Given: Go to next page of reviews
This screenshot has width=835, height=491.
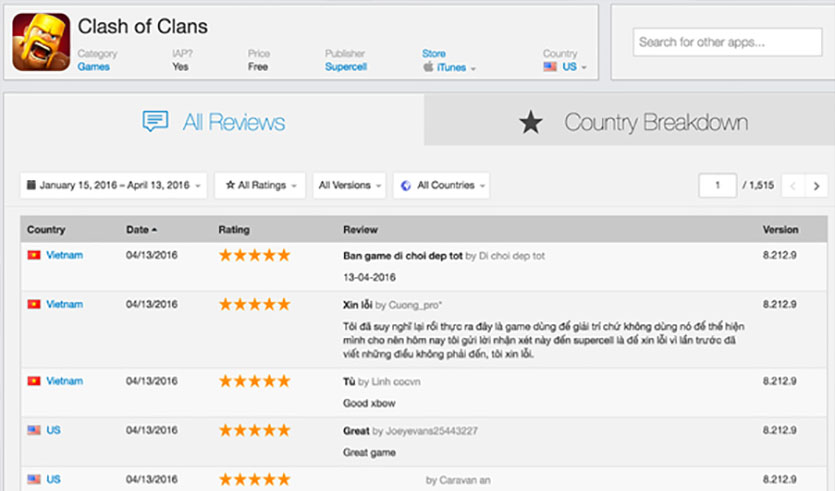Looking at the screenshot, I should pos(816,186).
